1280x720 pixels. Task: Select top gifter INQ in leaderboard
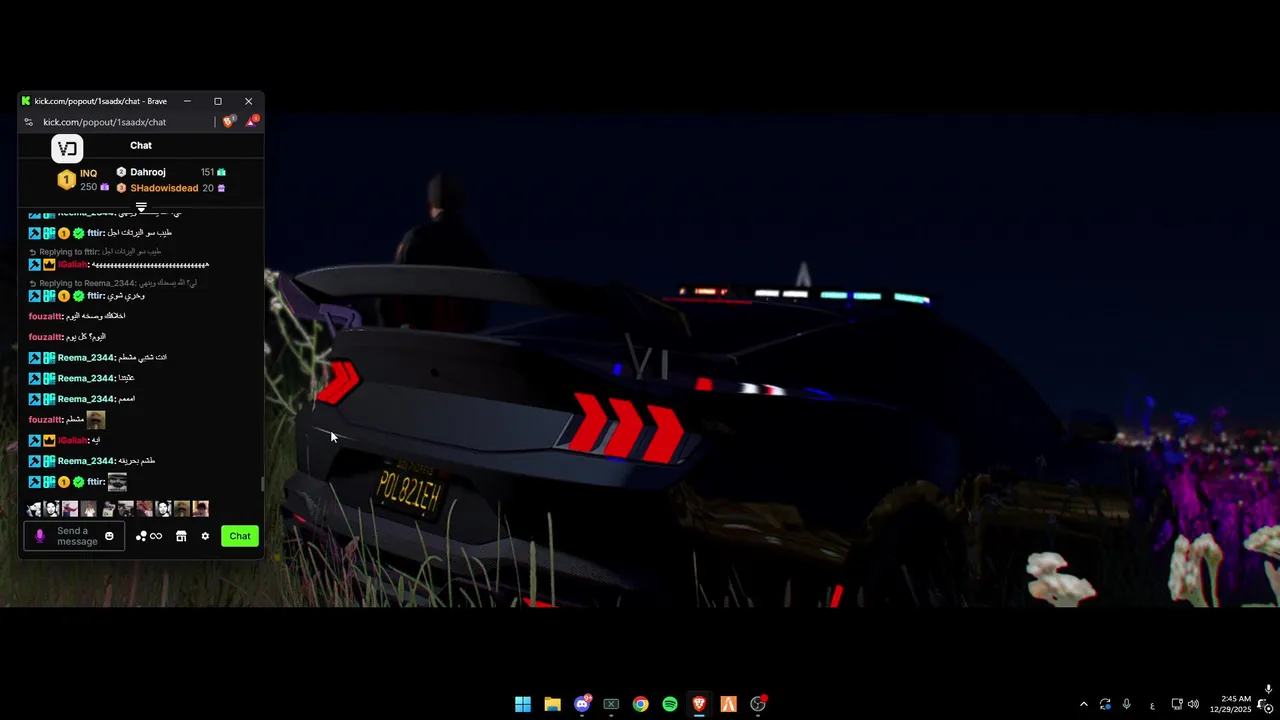(88, 173)
